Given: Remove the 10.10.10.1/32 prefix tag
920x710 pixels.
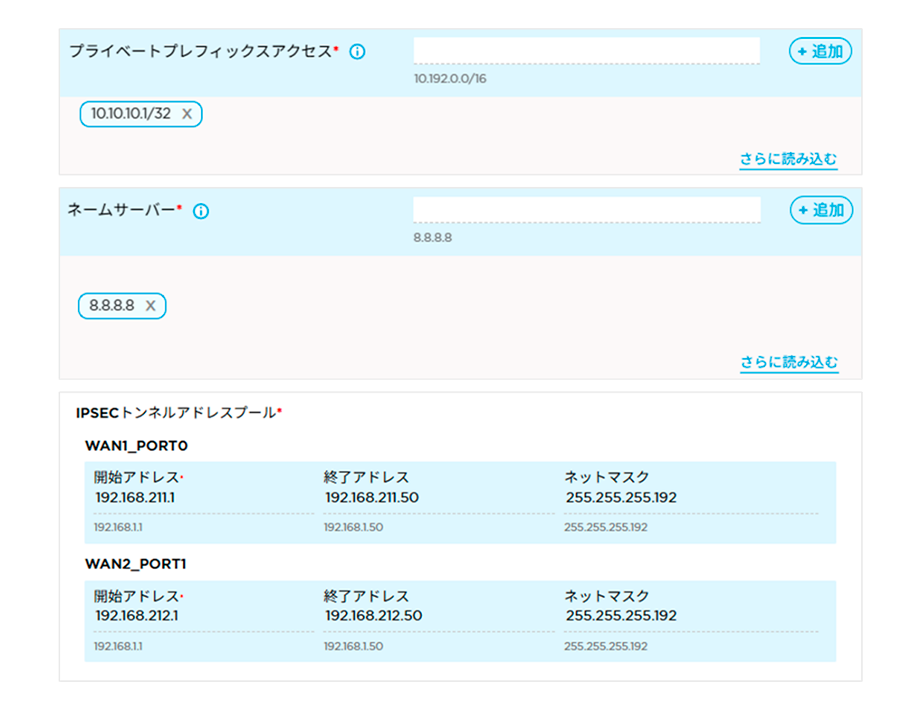Looking at the screenshot, I should pyautogui.click(x=187, y=114).
